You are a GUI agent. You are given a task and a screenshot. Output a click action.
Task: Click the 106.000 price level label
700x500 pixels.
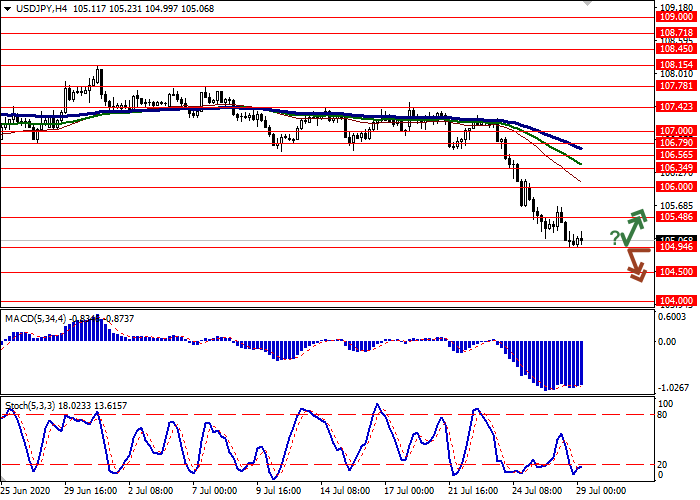[x=675, y=187]
